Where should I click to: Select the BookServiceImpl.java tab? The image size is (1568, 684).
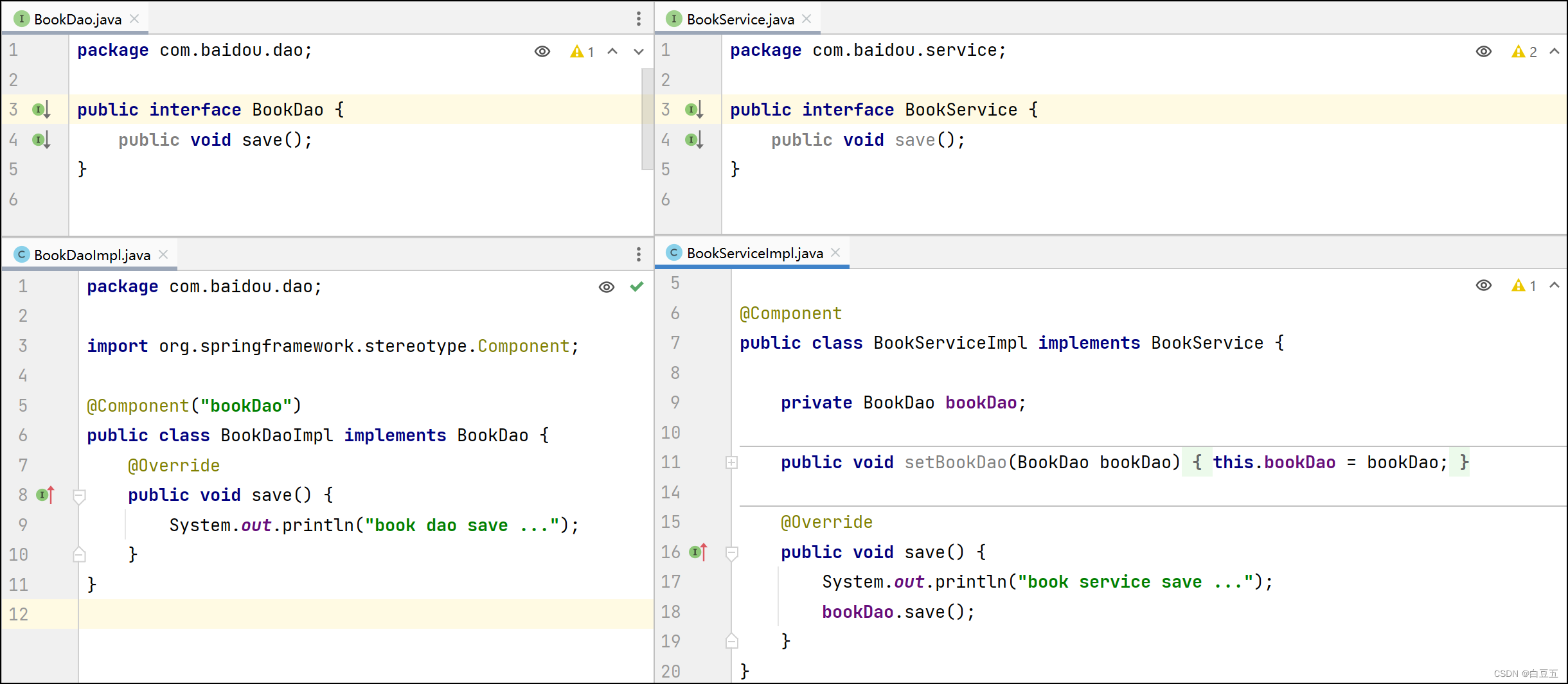coord(754,253)
